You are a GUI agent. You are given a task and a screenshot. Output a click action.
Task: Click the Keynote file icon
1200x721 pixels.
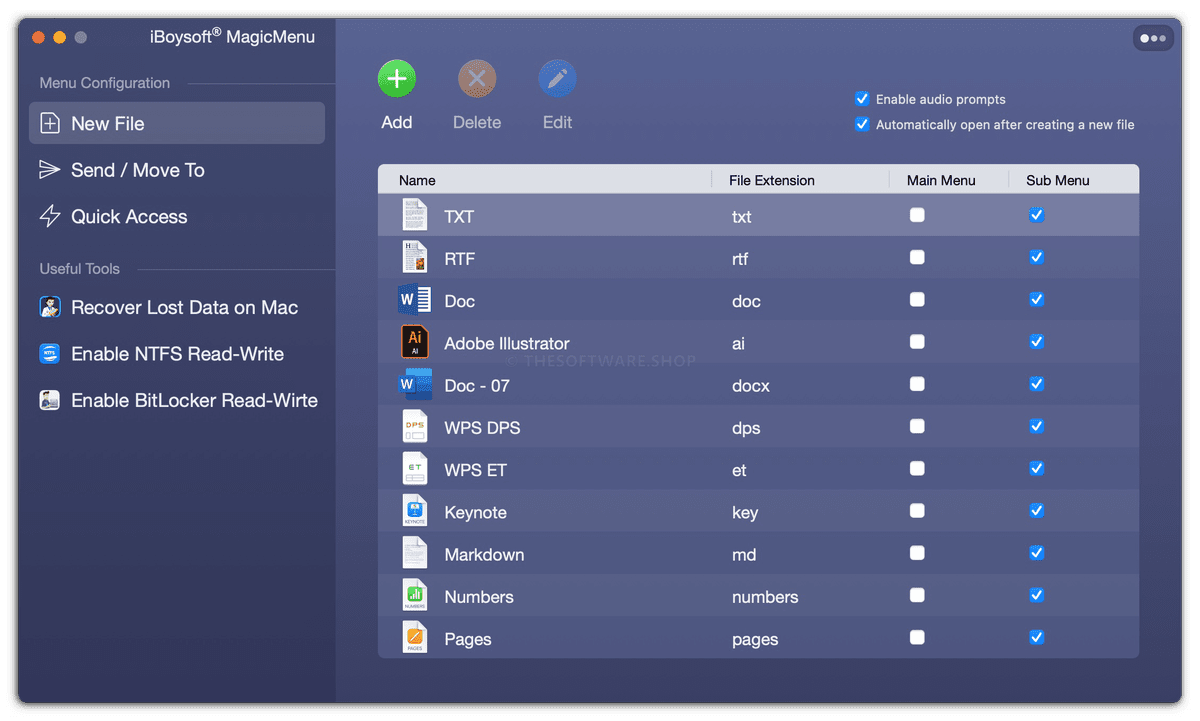click(414, 511)
